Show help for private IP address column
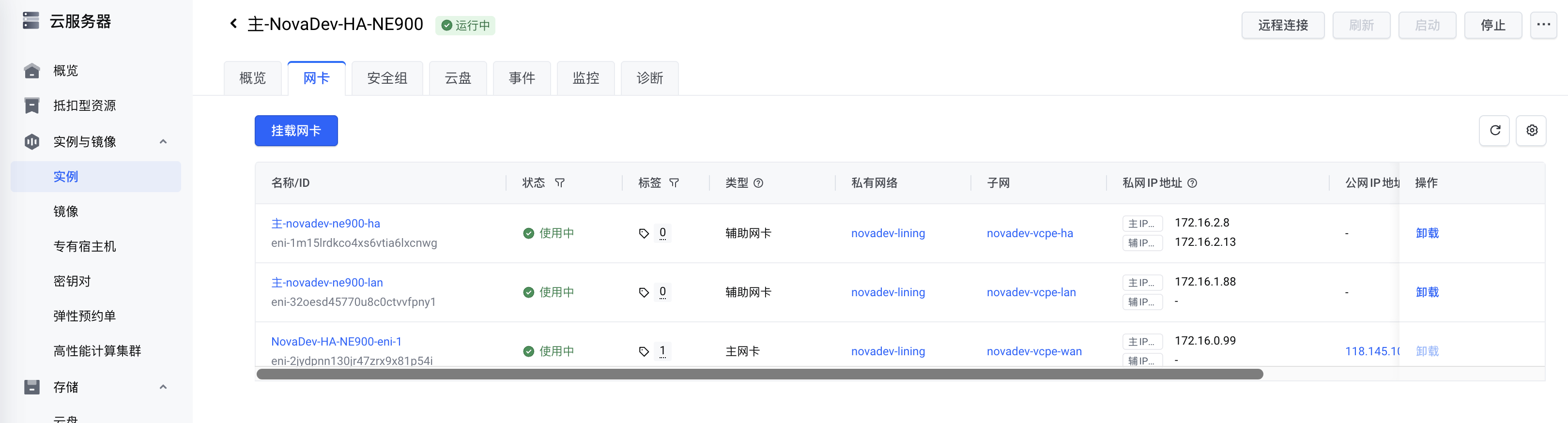Screen dimensions: 1568x423 tap(1192, 182)
